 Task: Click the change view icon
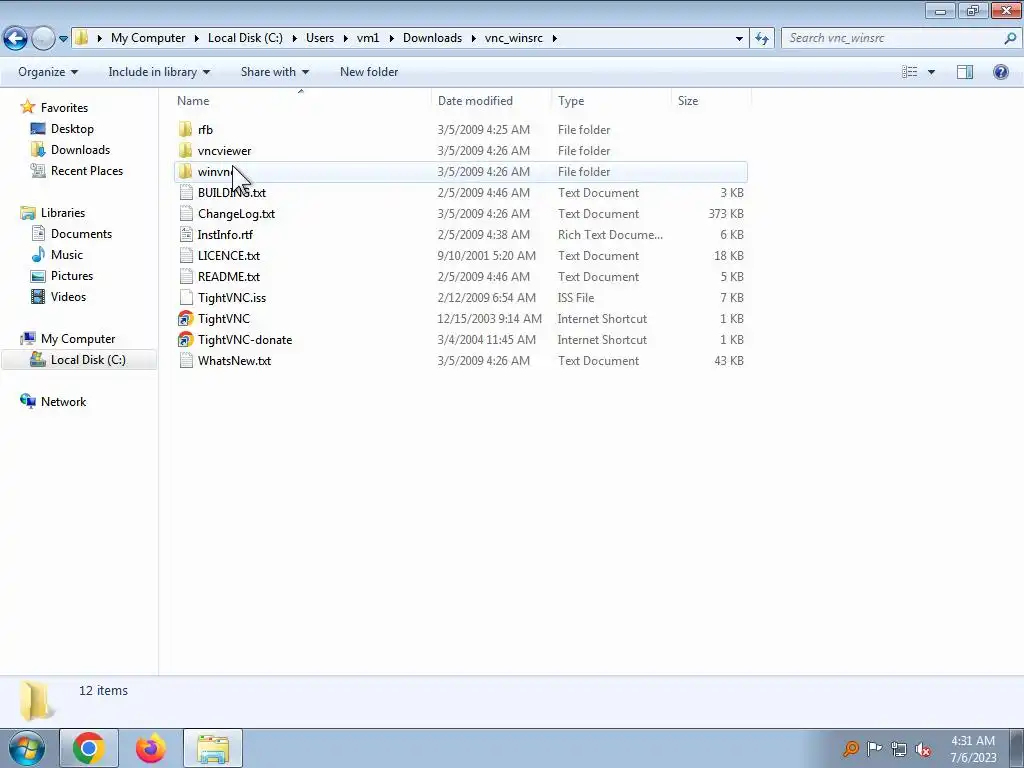pos(909,72)
